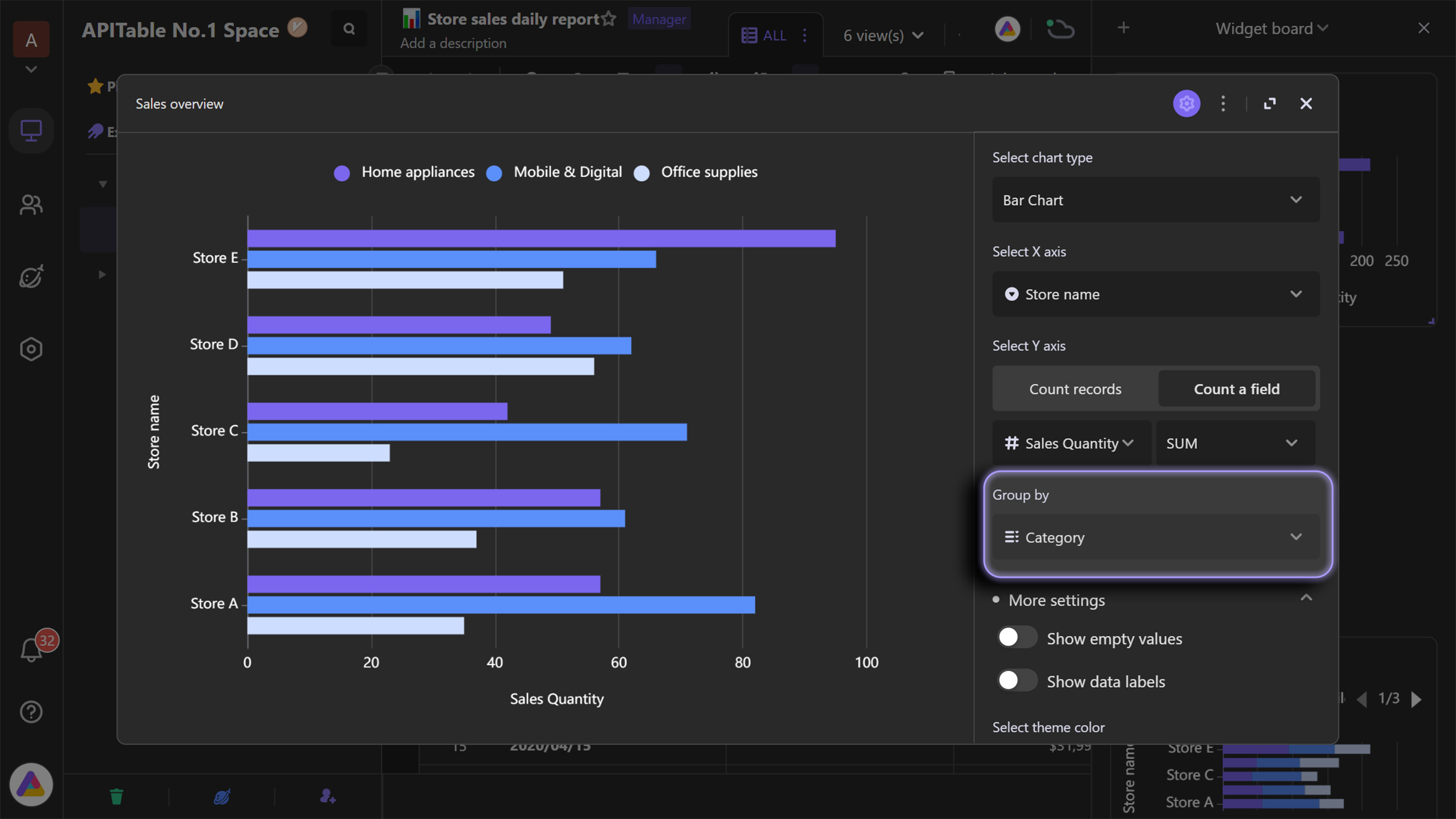This screenshot has height=819, width=1456.
Task: Click the pinned star icon in file tree
Action: 95,86
